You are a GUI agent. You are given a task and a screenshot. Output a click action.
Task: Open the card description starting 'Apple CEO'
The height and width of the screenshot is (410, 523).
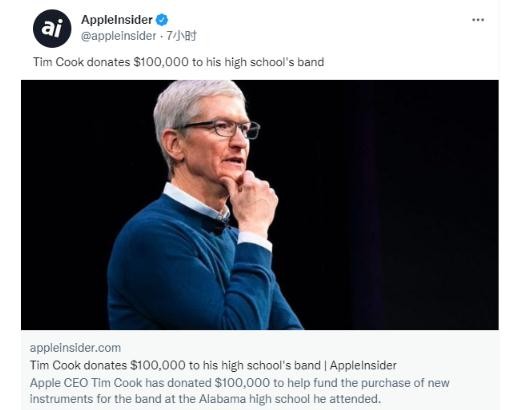coord(239,391)
